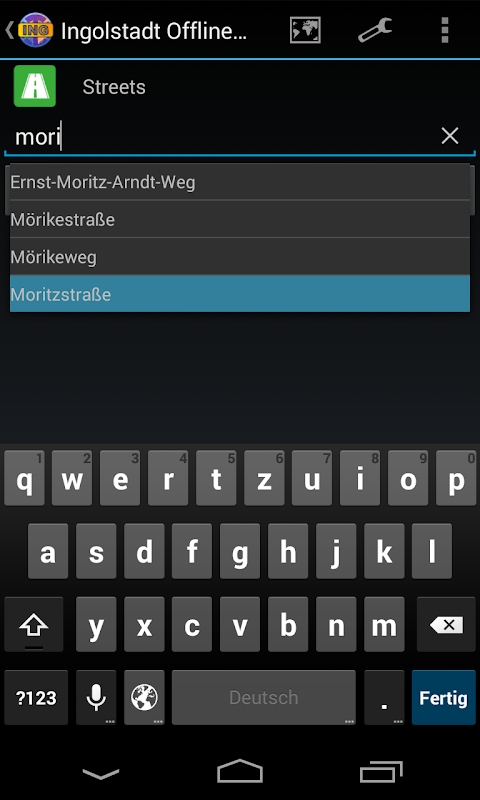
Task: Open the map view icon
Action: 305,30
